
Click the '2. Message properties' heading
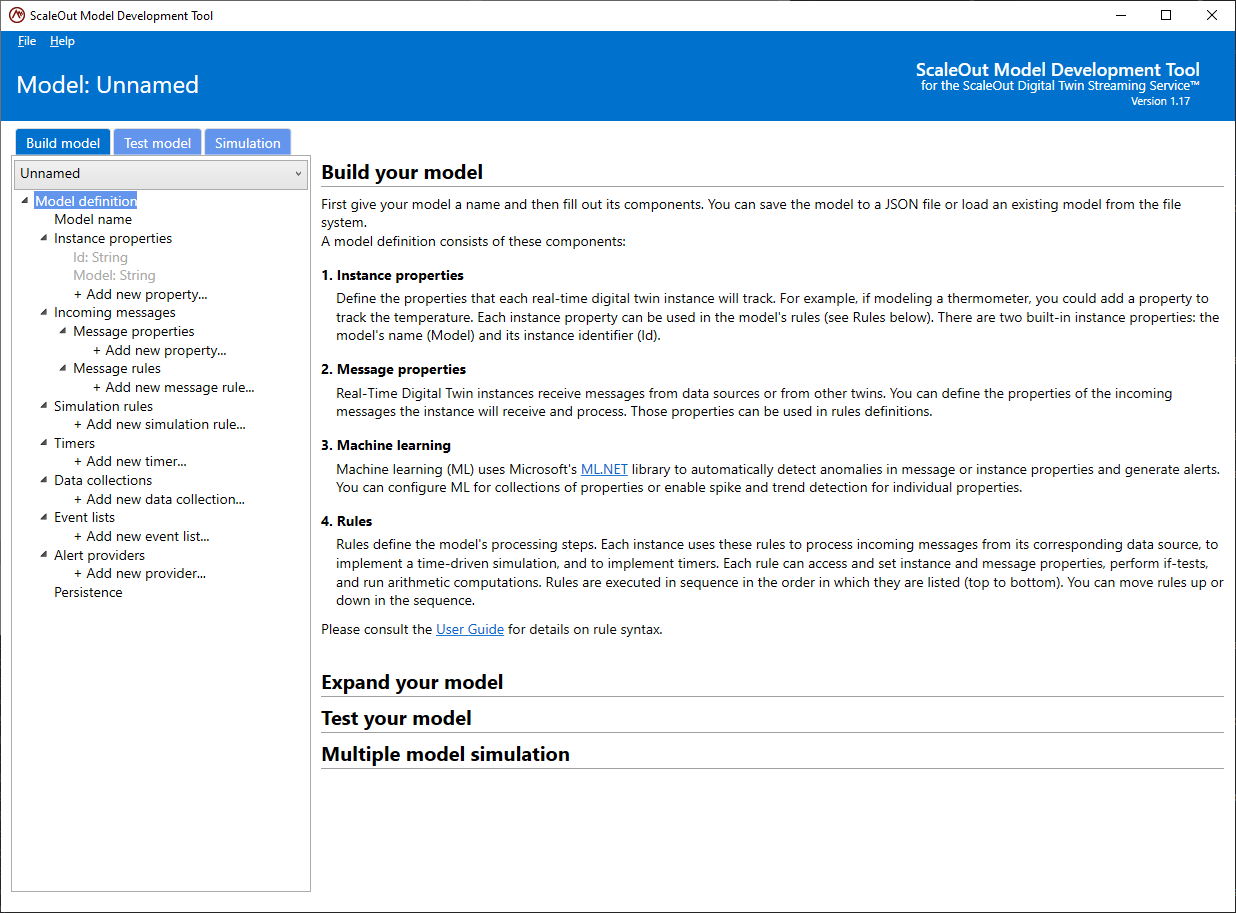coord(394,369)
